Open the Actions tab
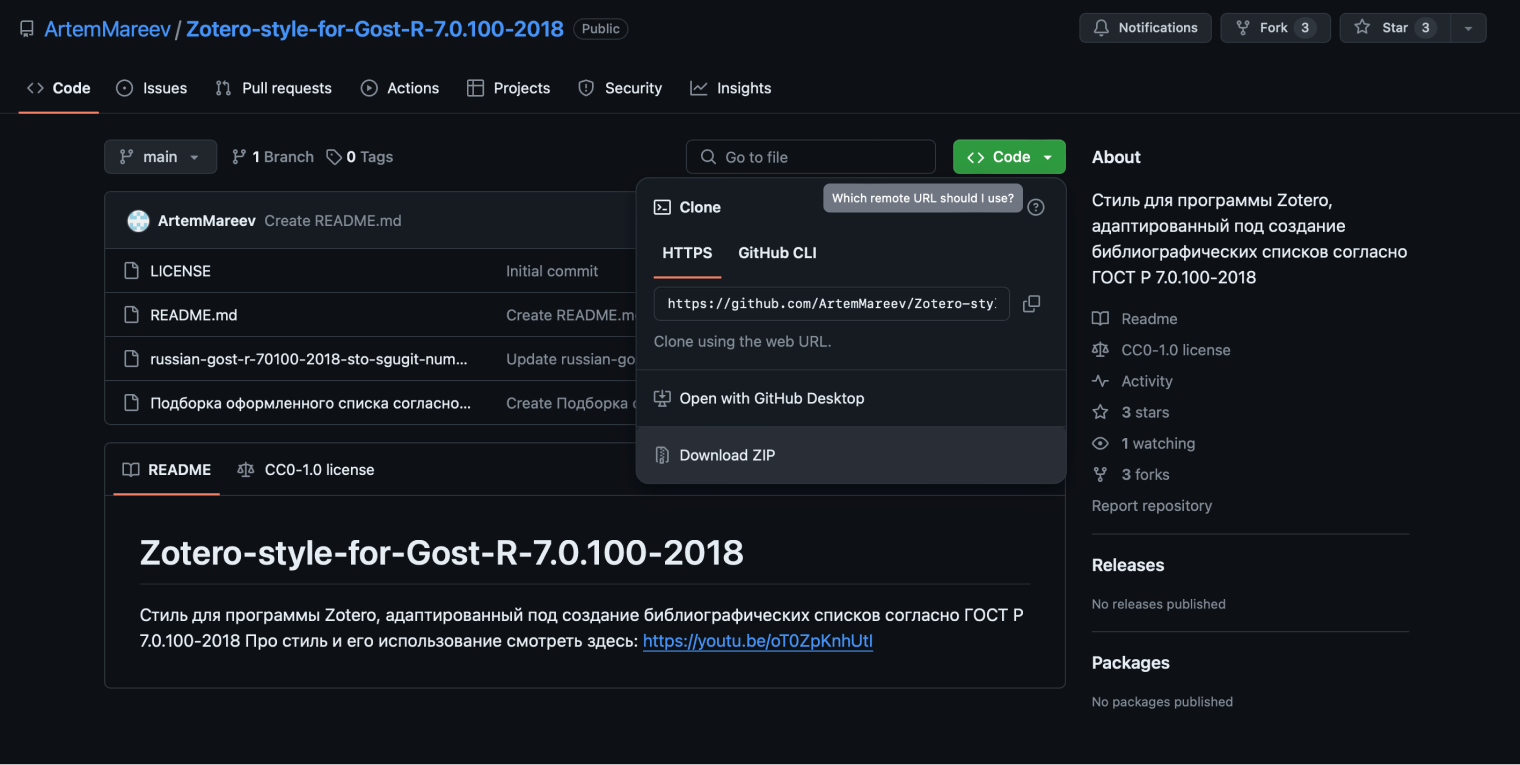The width and height of the screenshot is (1520, 765). pyautogui.click(x=400, y=88)
